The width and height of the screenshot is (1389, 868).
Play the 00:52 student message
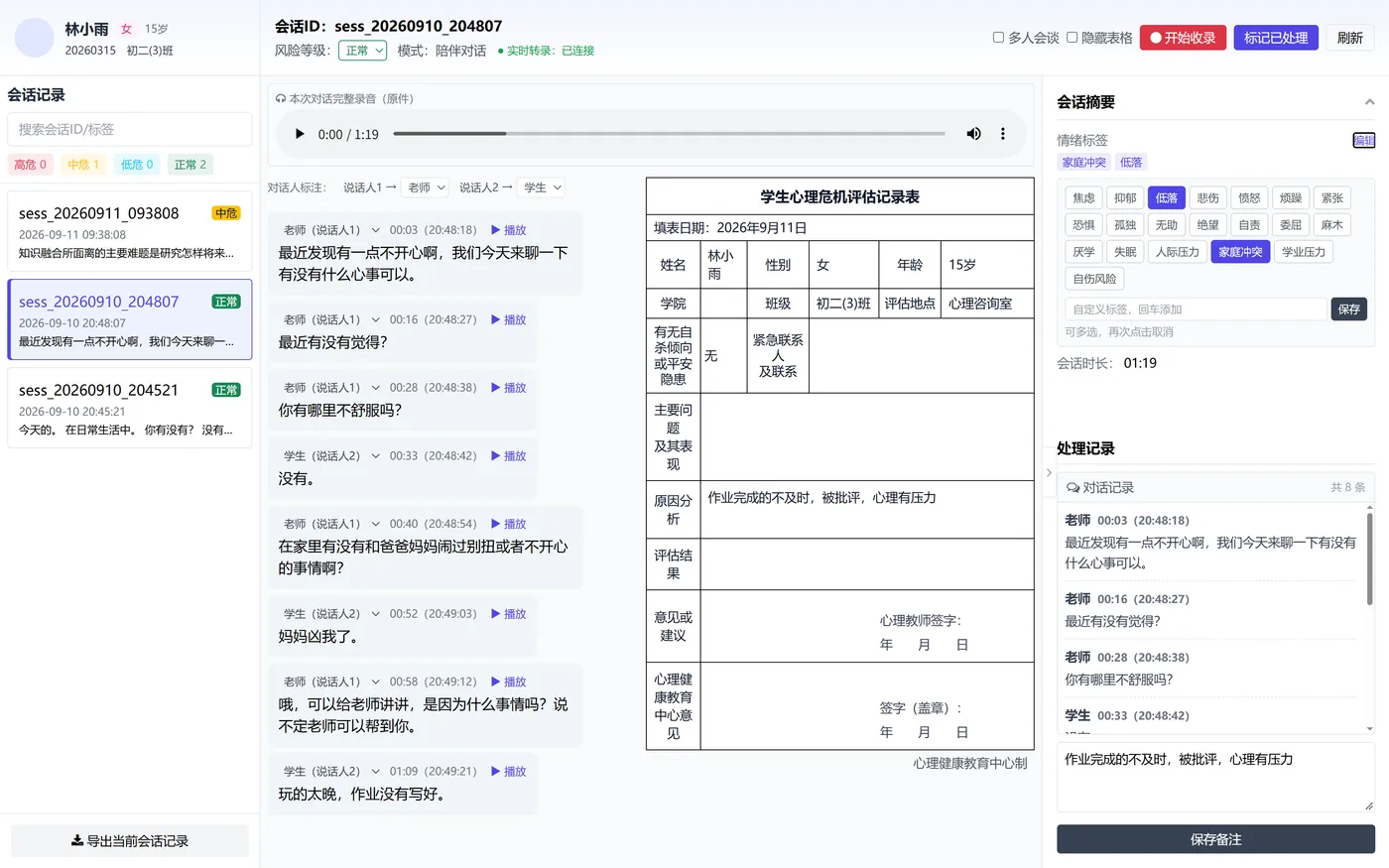[509, 614]
